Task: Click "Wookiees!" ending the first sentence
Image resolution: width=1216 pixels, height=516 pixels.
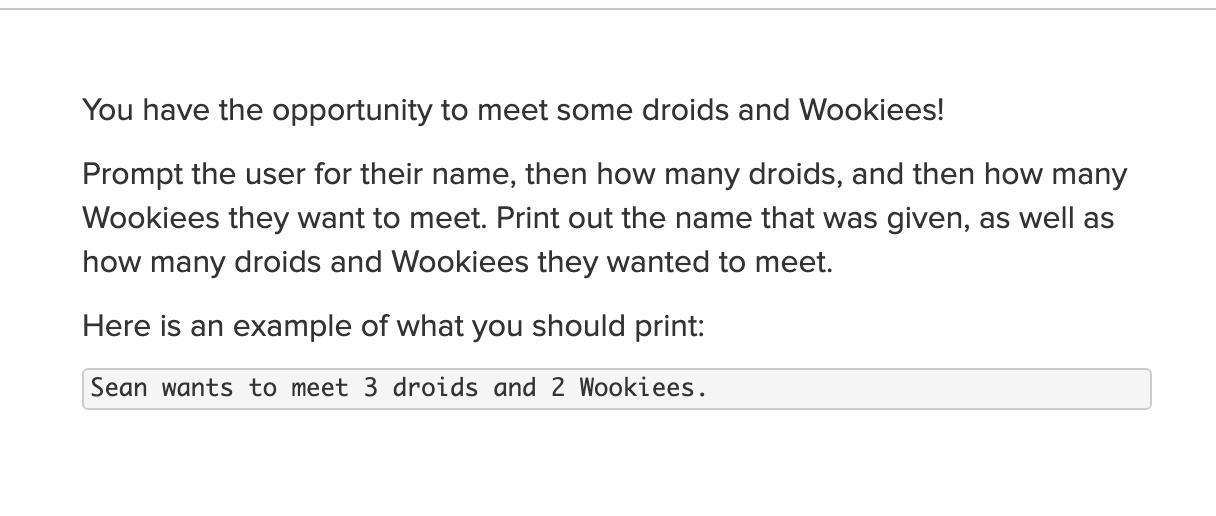Action: click(871, 110)
